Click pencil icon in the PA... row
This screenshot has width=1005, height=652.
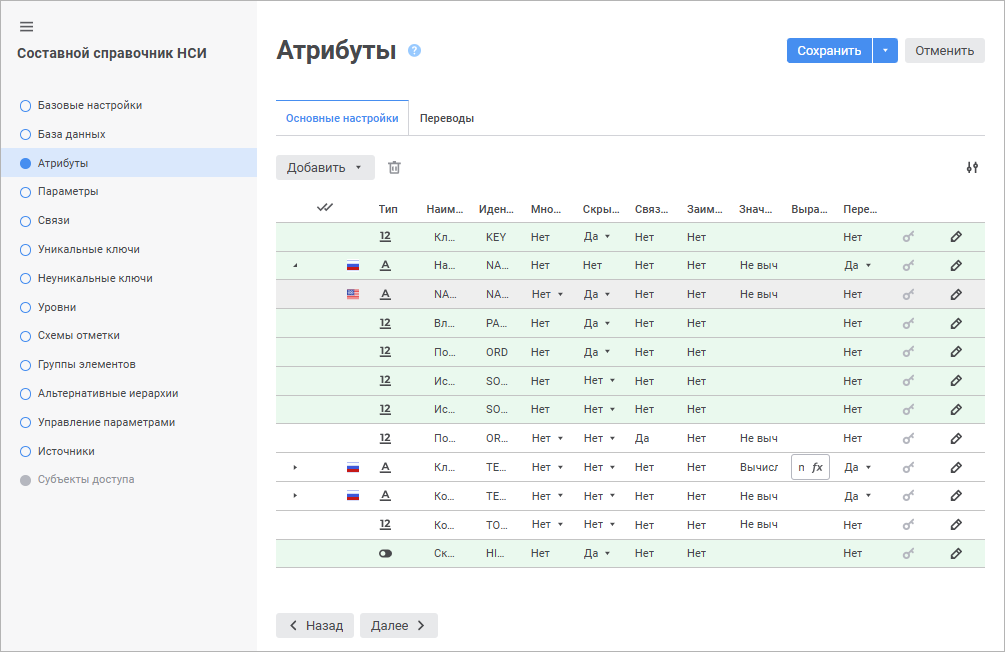tap(956, 323)
